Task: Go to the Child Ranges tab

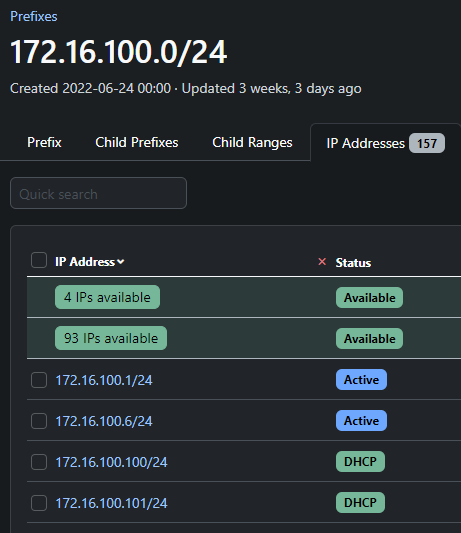Action: (x=252, y=142)
